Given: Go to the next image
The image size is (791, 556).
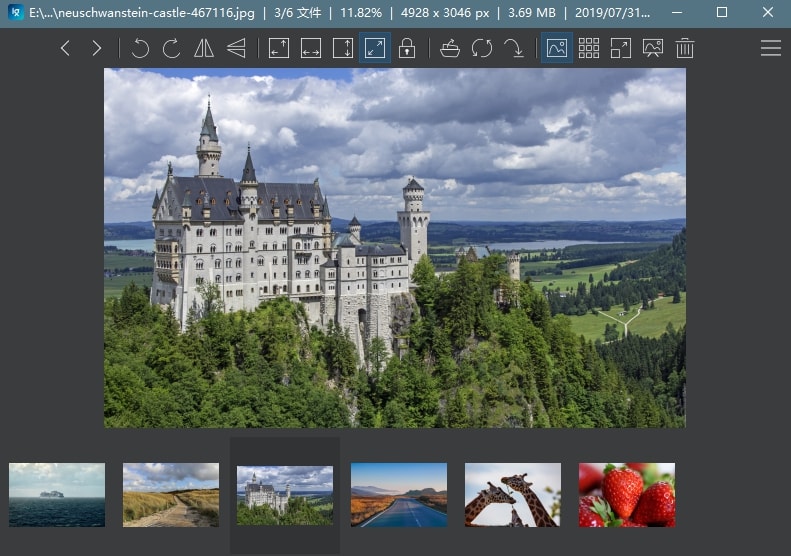Looking at the screenshot, I should point(97,48).
